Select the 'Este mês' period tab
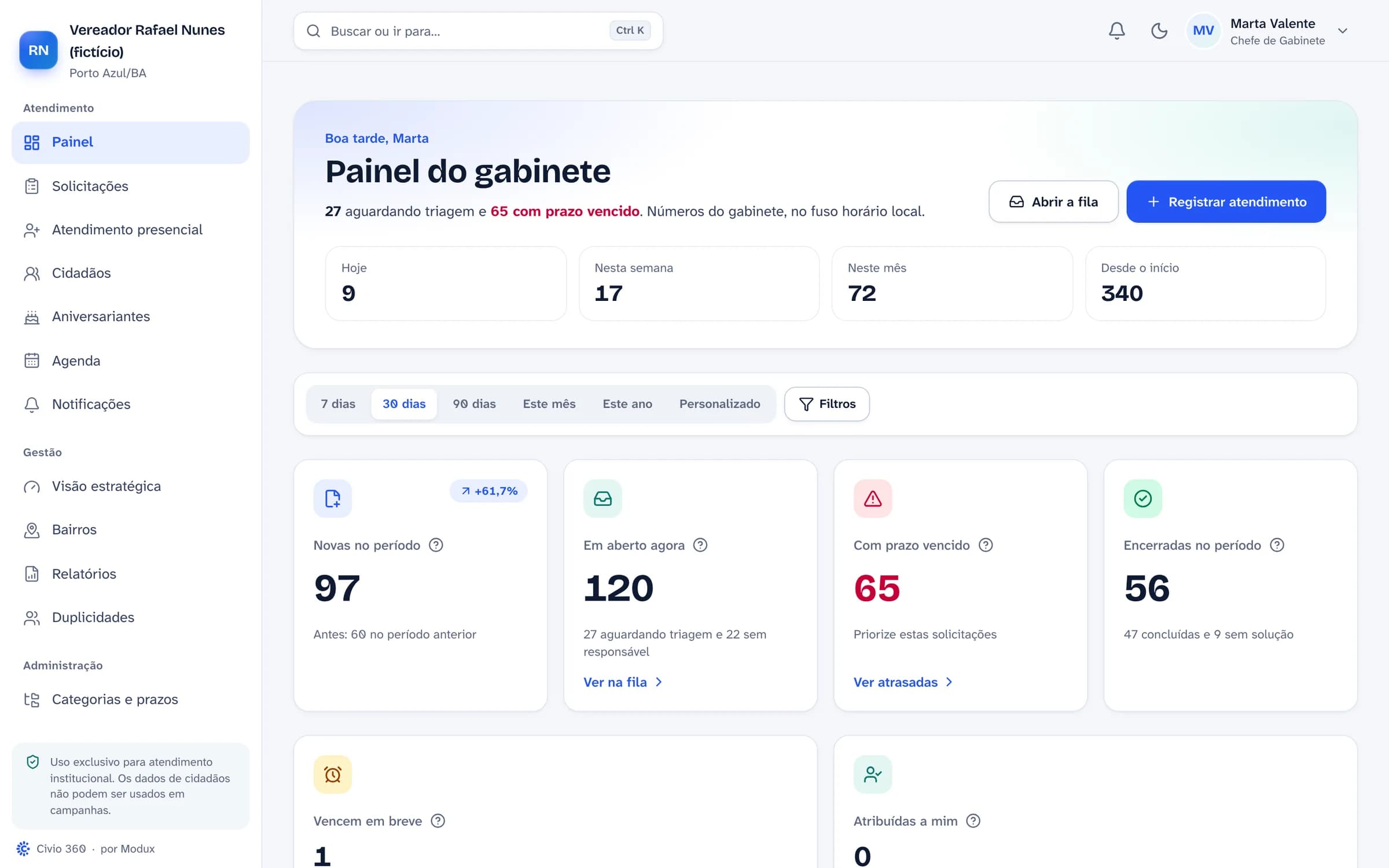1389x868 pixels. [549, 404]
